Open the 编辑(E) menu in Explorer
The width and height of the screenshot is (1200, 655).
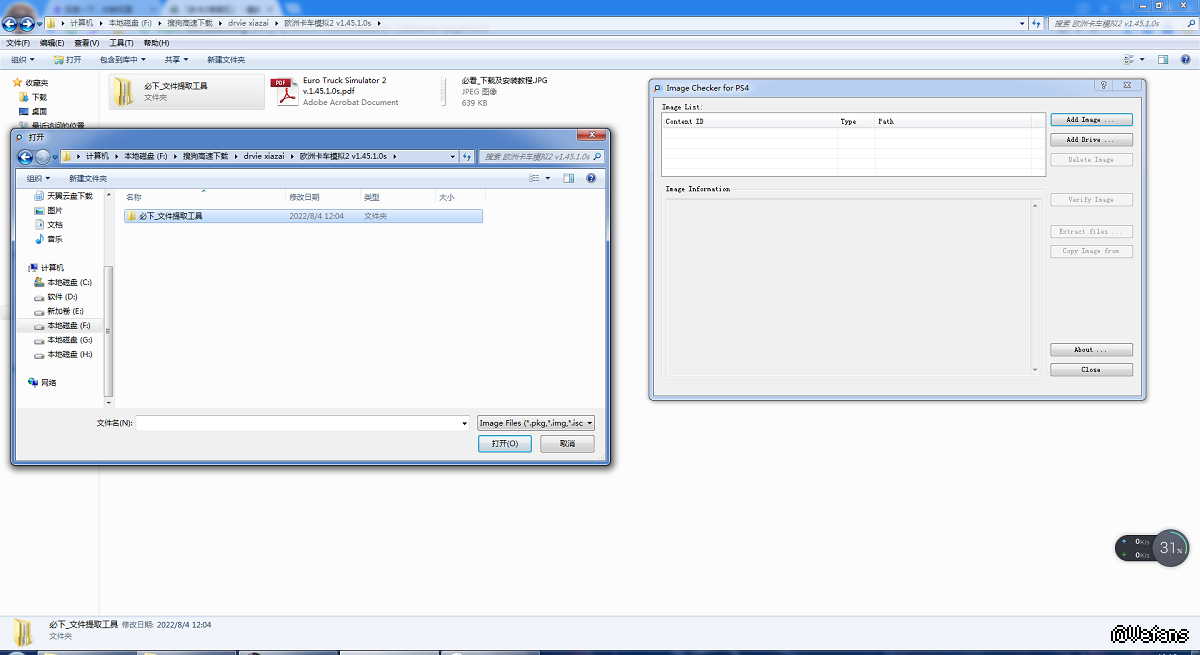tap(52, 43)
